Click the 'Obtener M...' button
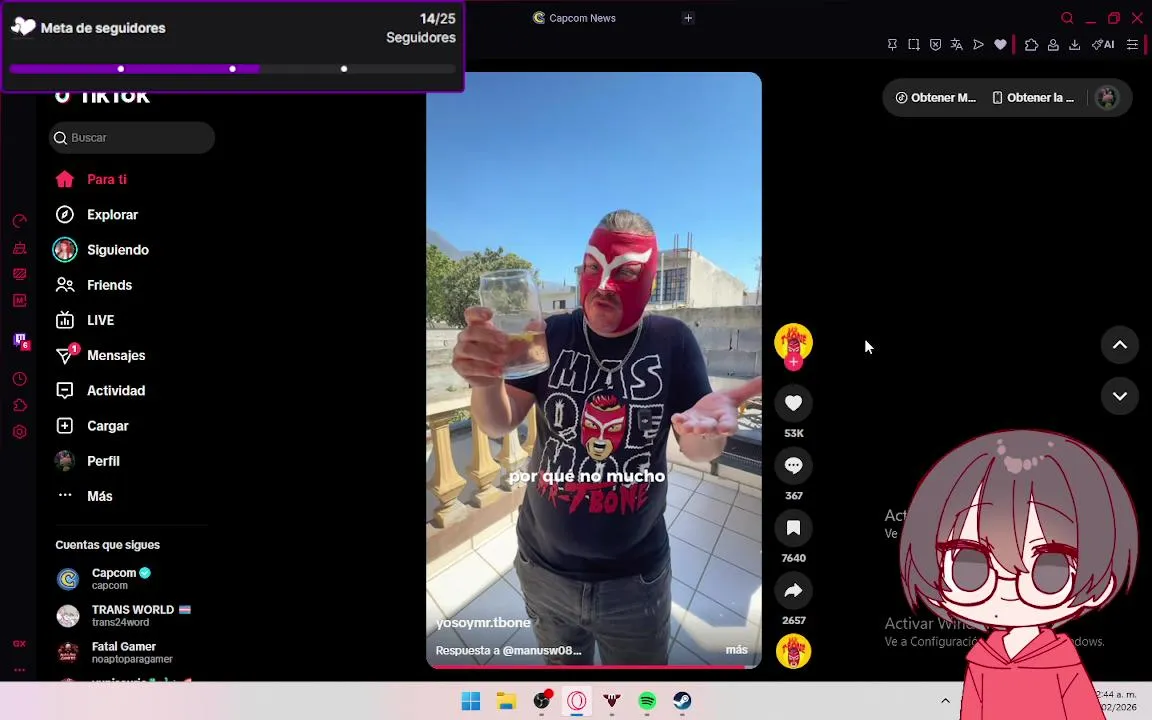The image size is (1152, 720). point(935,98)
